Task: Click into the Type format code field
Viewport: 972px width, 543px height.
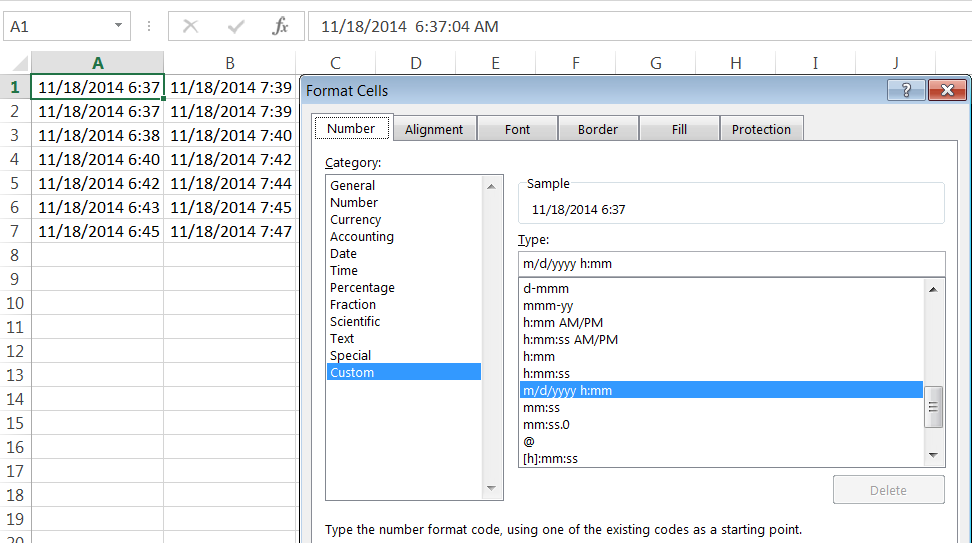Action: (730, 264)
